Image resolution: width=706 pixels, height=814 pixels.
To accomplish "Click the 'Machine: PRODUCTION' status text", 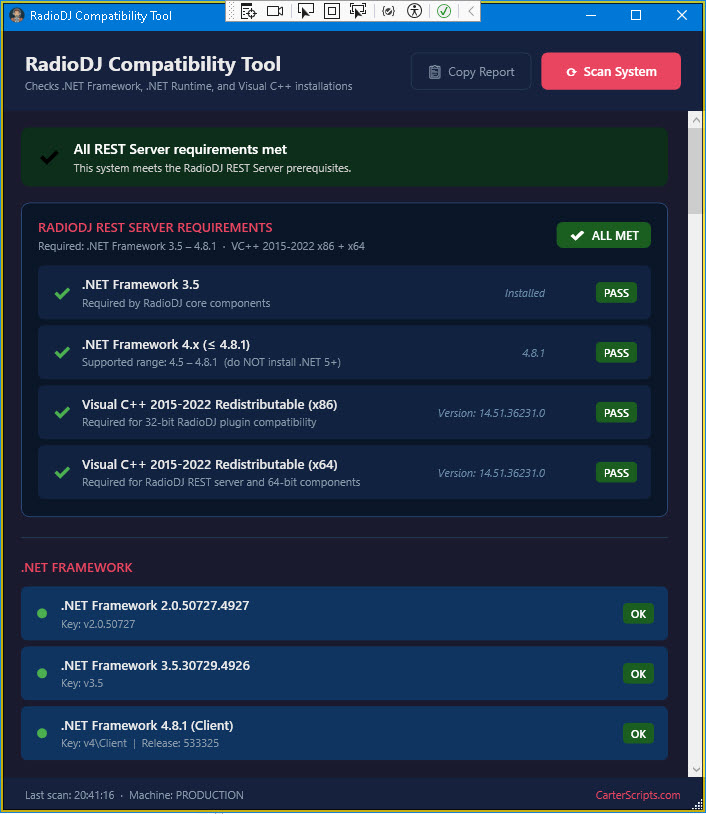I will [x=186, y=795].
